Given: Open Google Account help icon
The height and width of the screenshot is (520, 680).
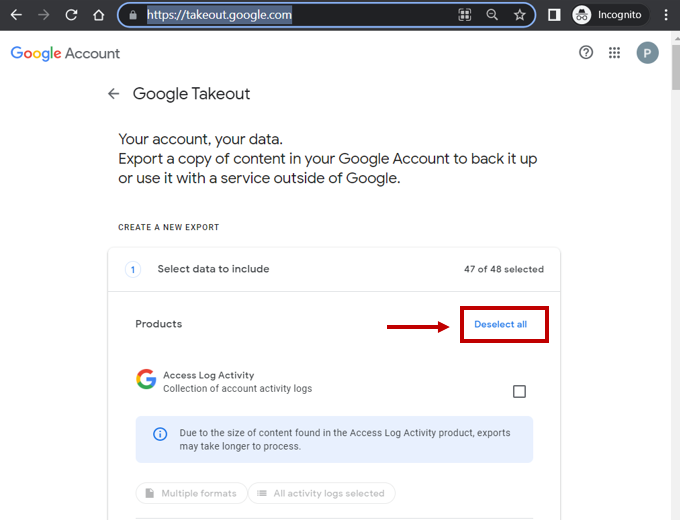Looking at the screenshot, I should coord(586,53).
